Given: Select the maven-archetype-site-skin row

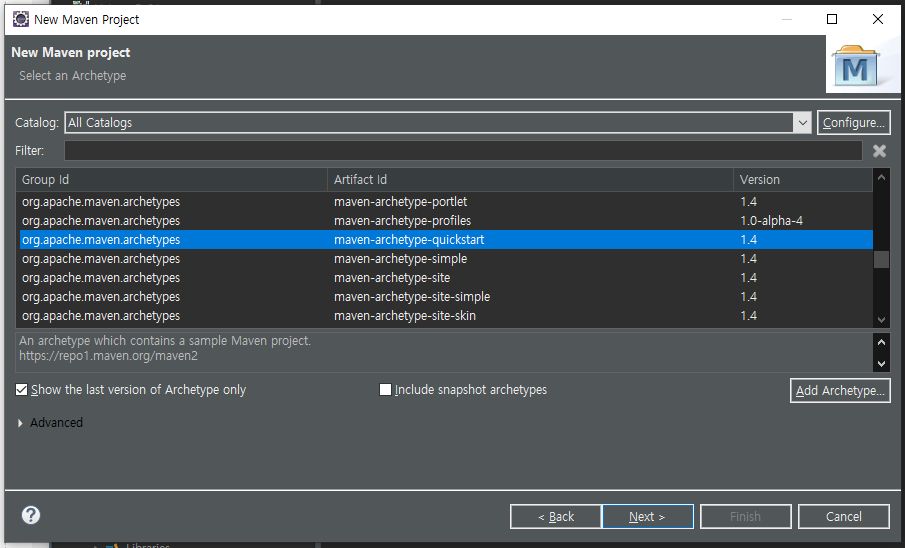Looking at the screenshot, I should coord(445,316).
